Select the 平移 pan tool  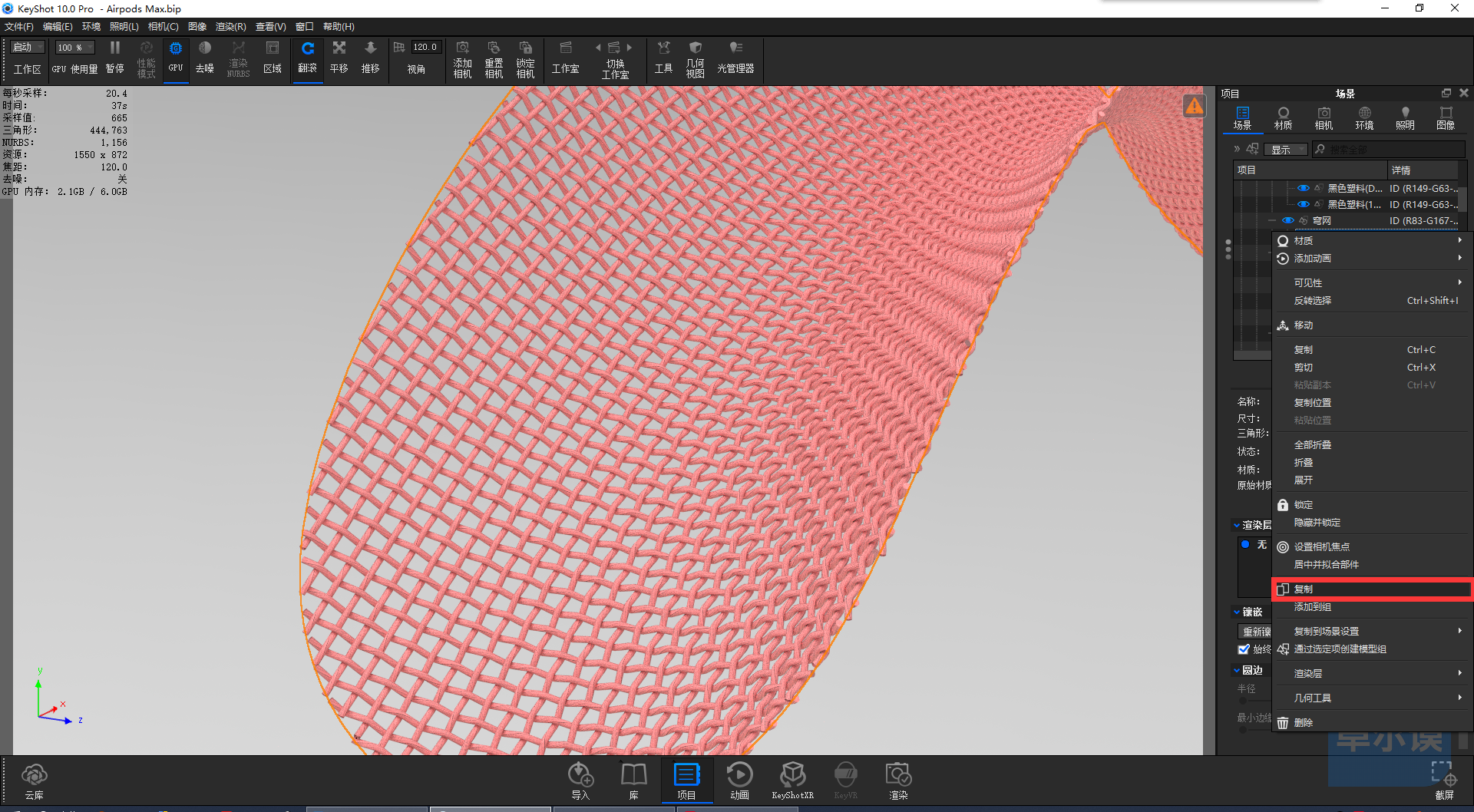[339, 58]
